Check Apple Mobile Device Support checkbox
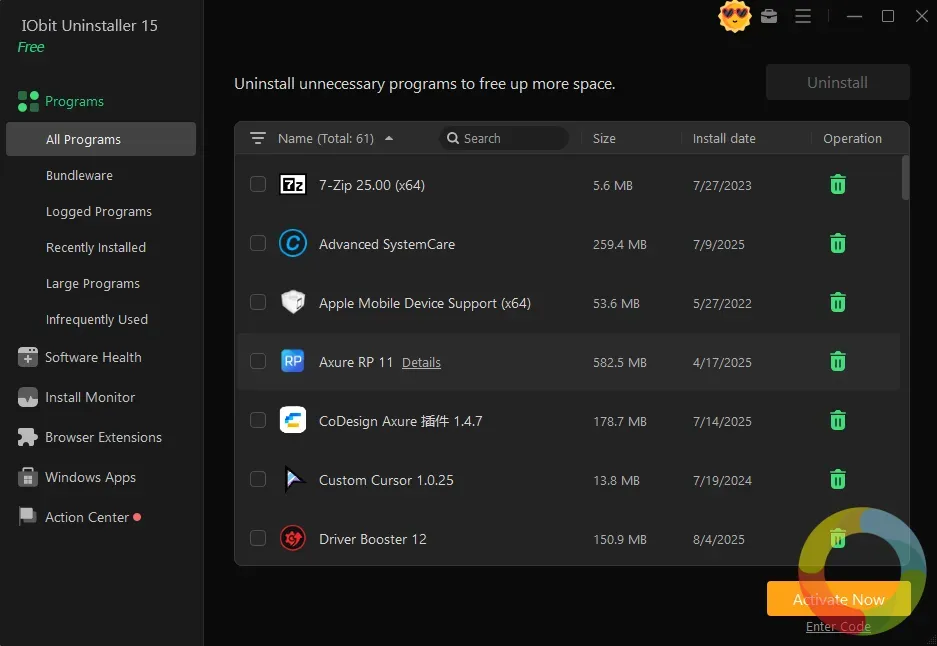937x646 pixels. pos(258,302)
